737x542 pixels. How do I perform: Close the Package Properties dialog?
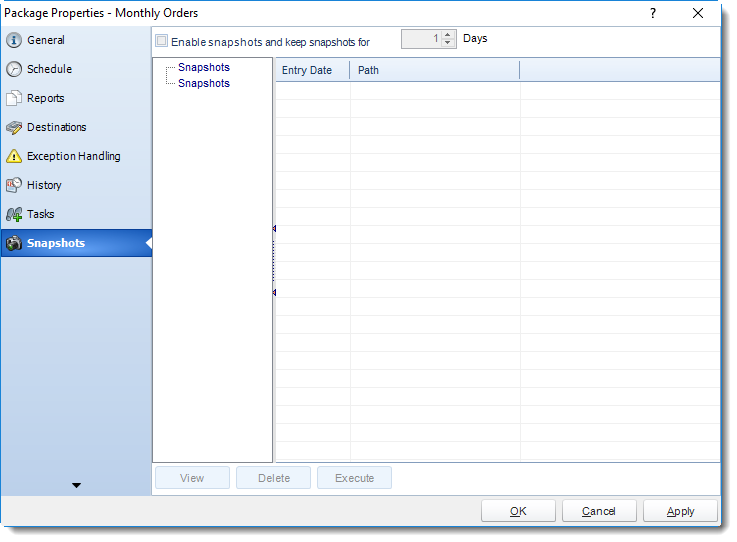pos(698,13)
